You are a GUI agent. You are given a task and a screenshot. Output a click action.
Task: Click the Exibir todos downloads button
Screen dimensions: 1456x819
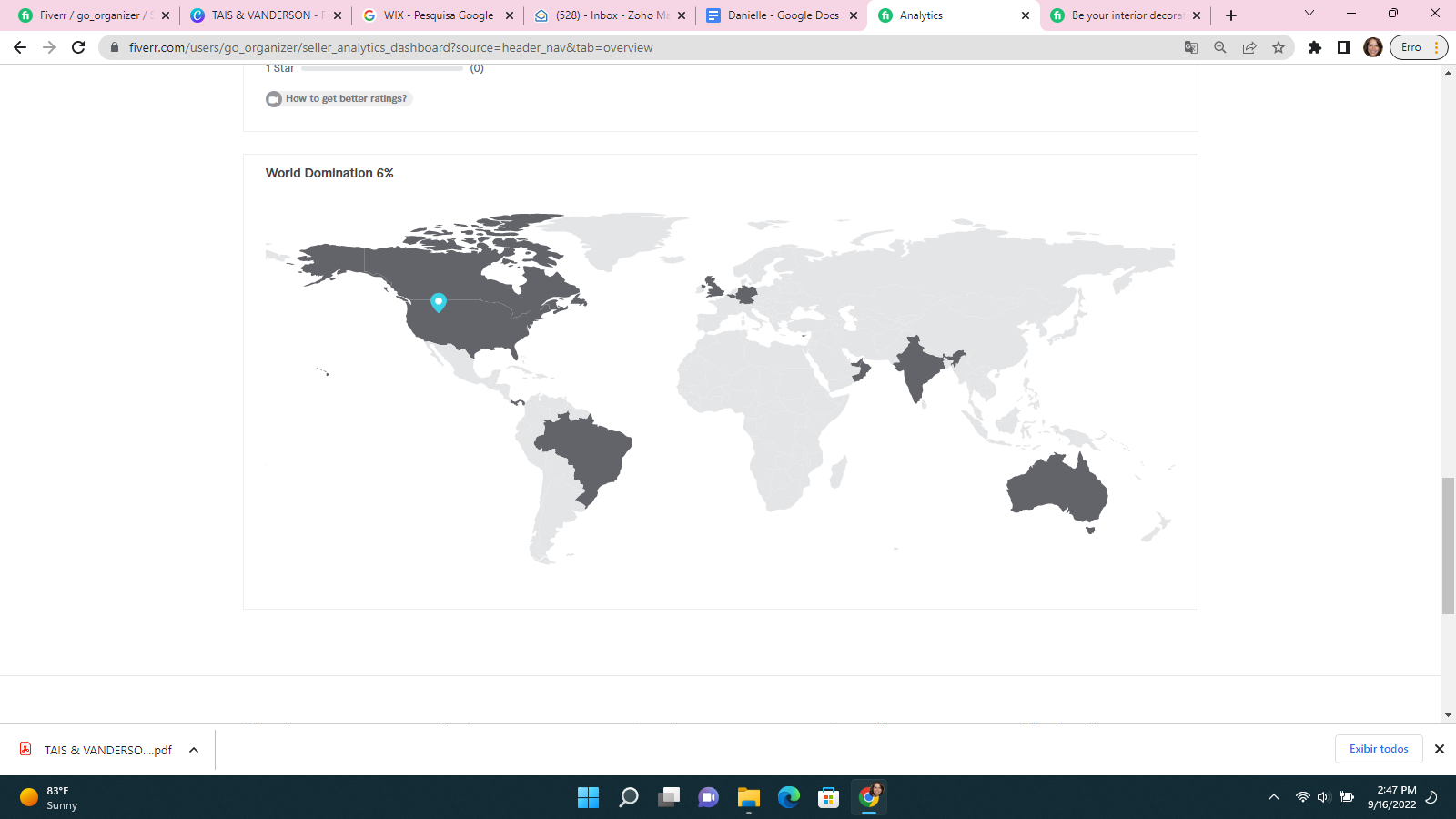(1379, 749)
